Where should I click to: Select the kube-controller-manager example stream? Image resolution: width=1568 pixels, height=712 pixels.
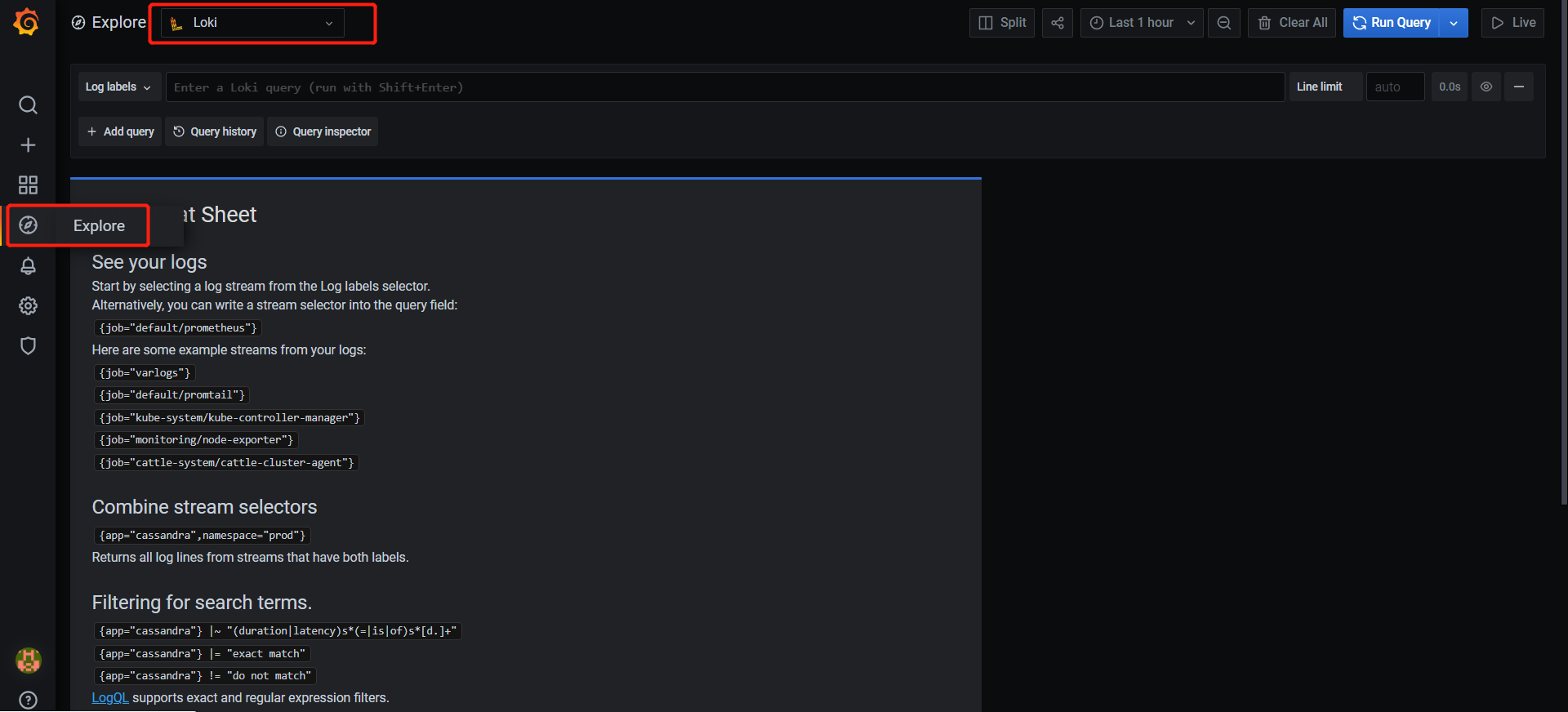(229, 418)
